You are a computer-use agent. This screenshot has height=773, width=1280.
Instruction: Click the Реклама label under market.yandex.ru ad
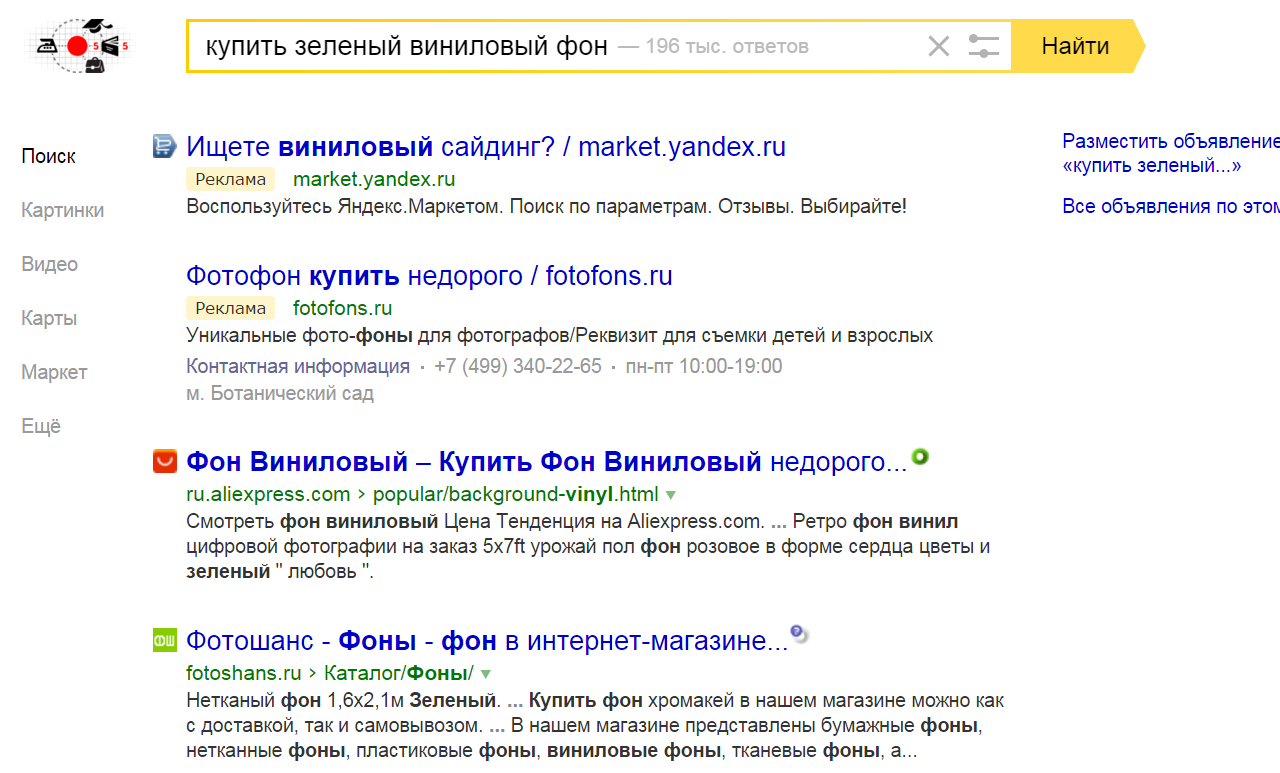pyautogui.click(x=231, y=180)
